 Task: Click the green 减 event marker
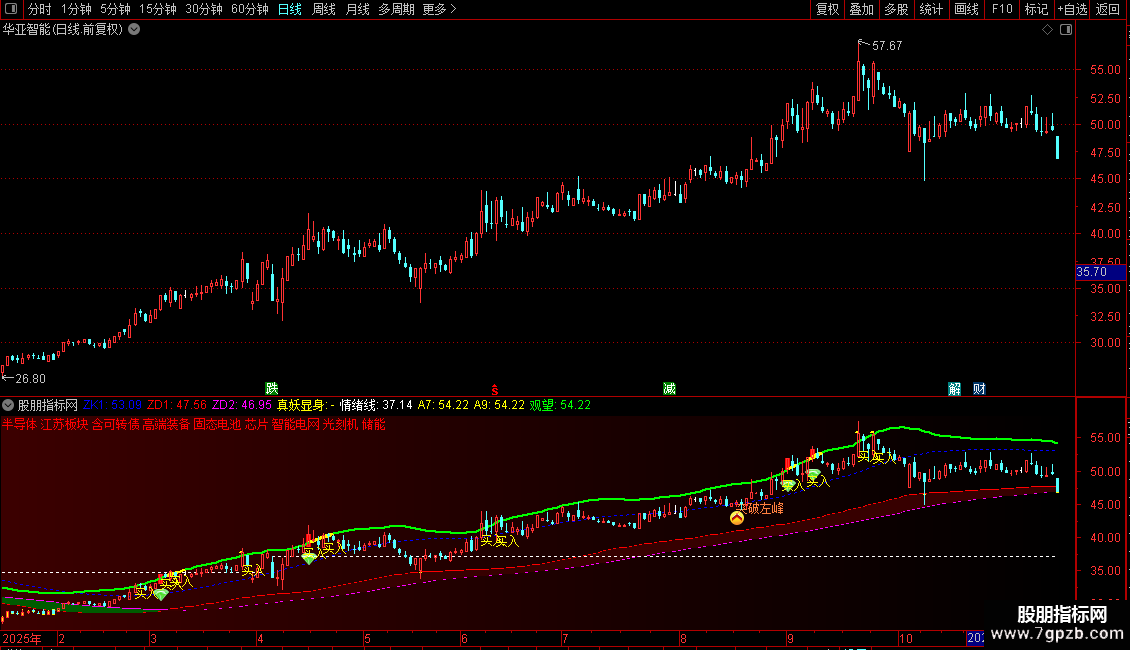click(x=669, y=389)
